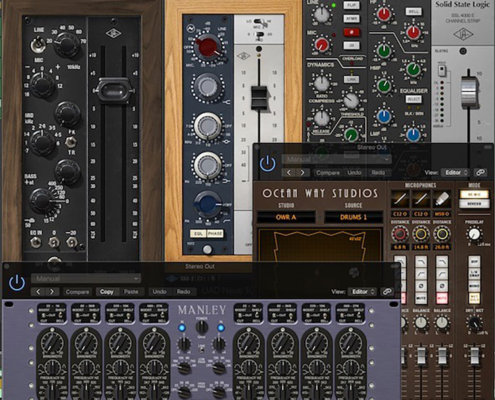Select the Re-Mic mode button
This screenshot has height=400, width=495.
click(x=474, y=194)
